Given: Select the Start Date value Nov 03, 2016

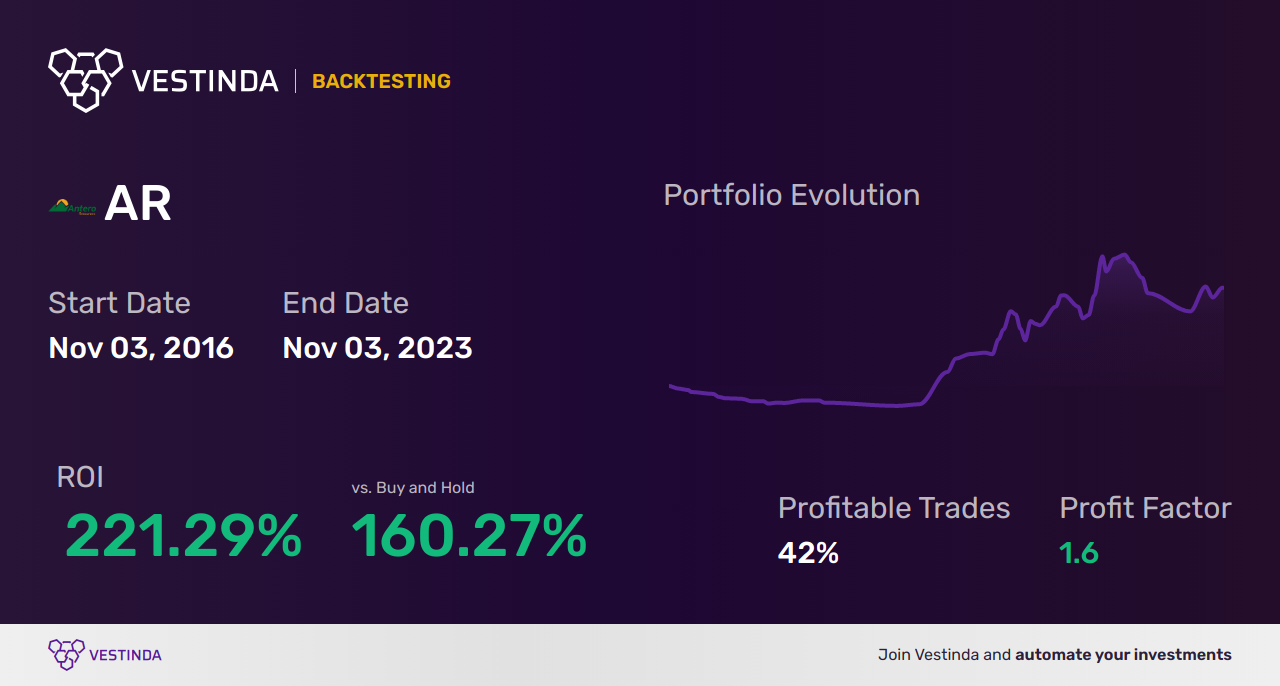Looking at the screenshot, I should point(141,347).
